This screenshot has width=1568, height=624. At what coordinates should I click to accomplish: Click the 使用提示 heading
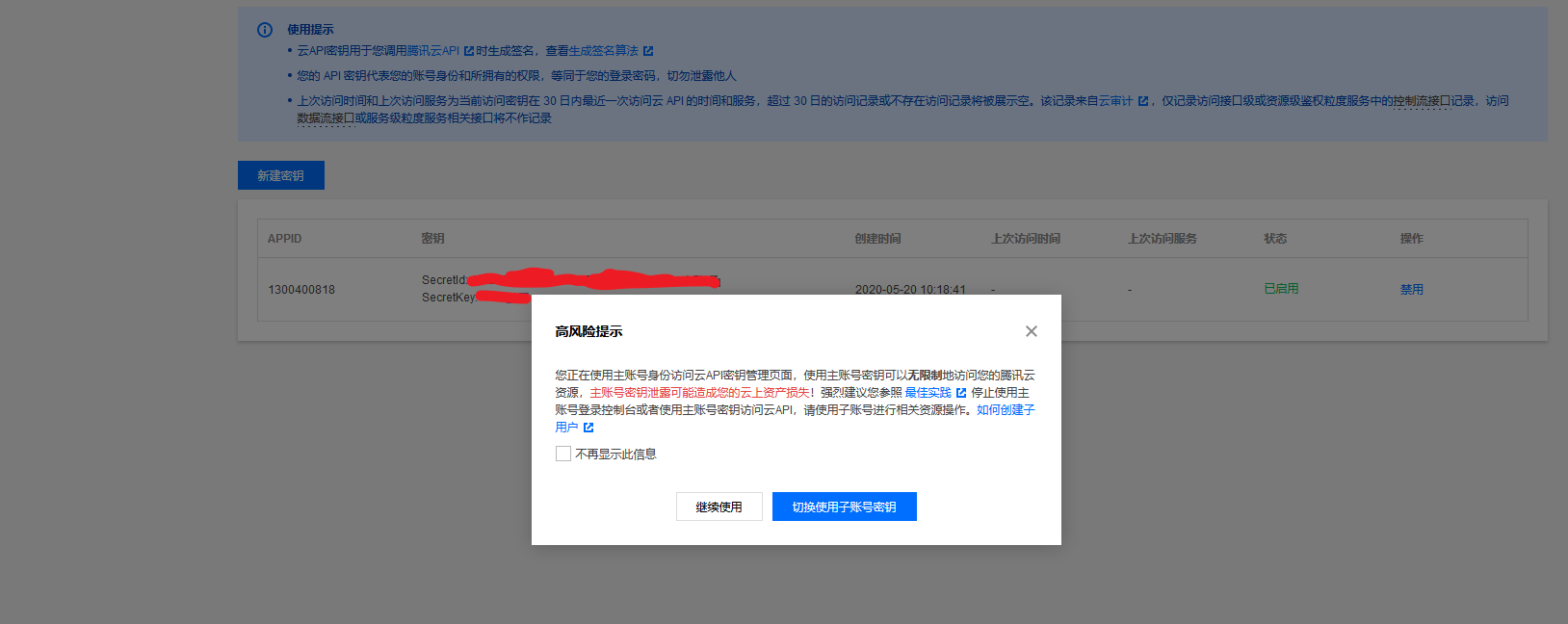click(310, 30)
